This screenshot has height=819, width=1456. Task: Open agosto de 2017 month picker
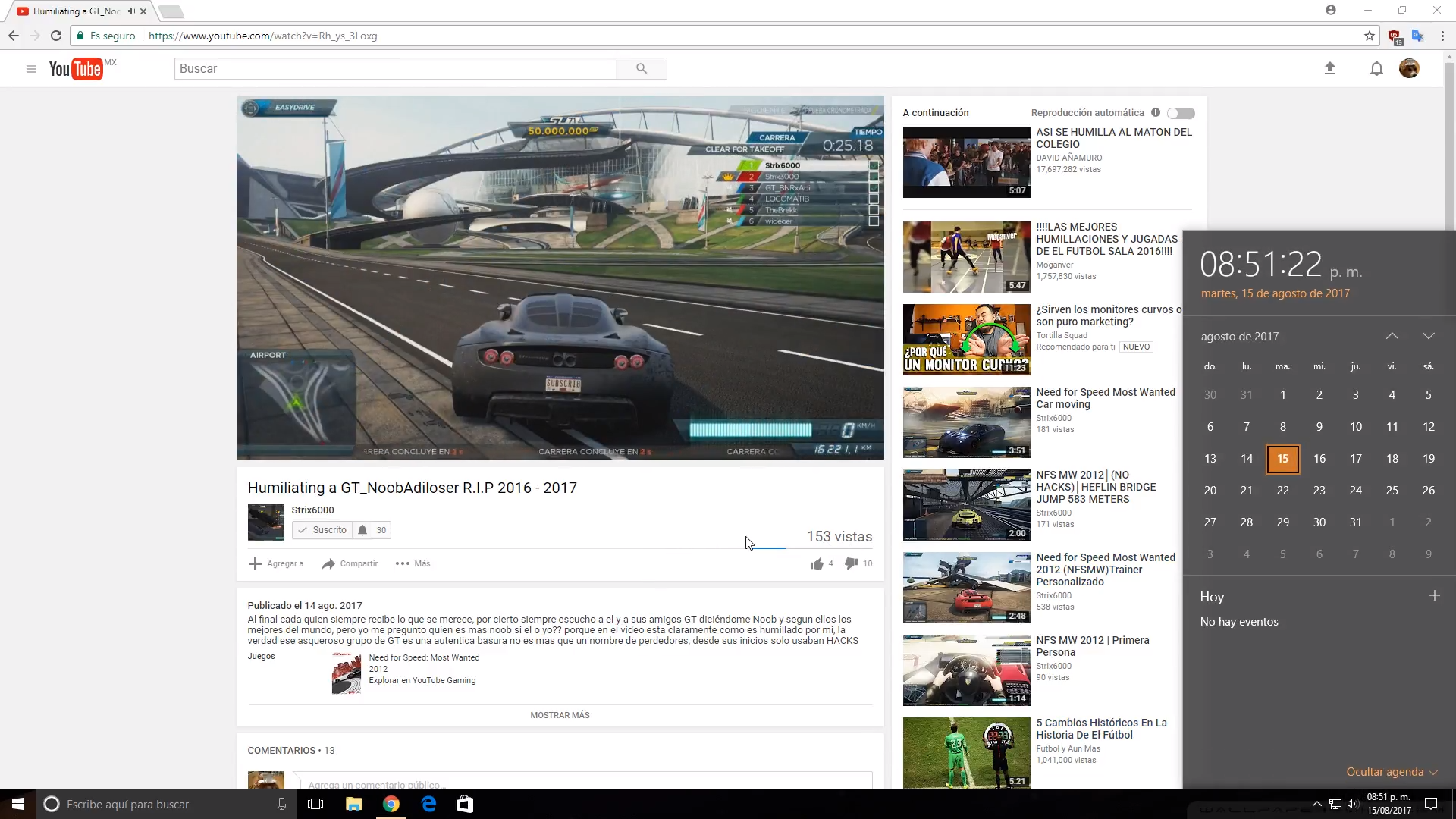click(x=1240, y=337)
